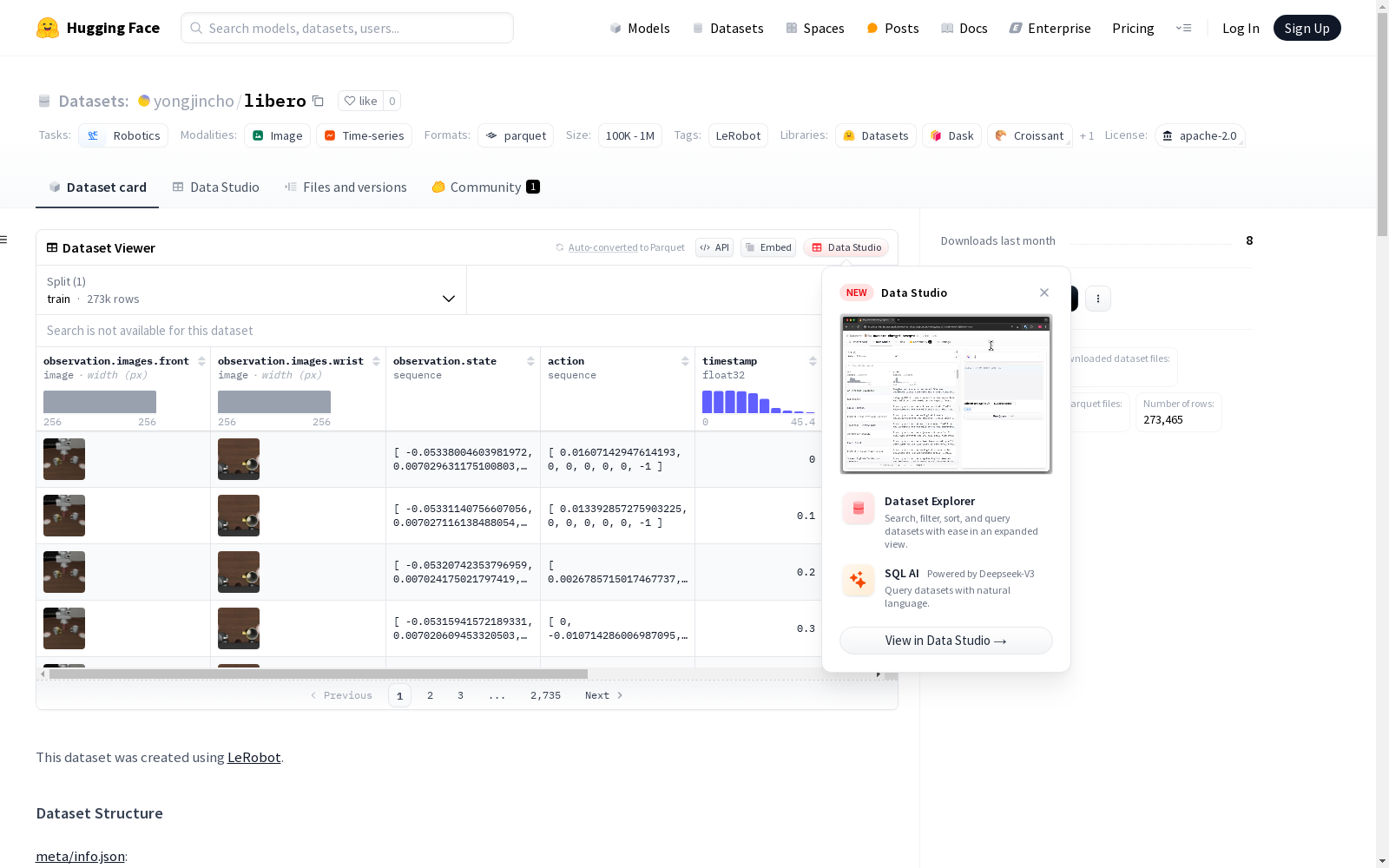Open Enterprise in navigation
Viewport: 1389px width, 868px height.
pyautogui.click(x=1050, y=28)
